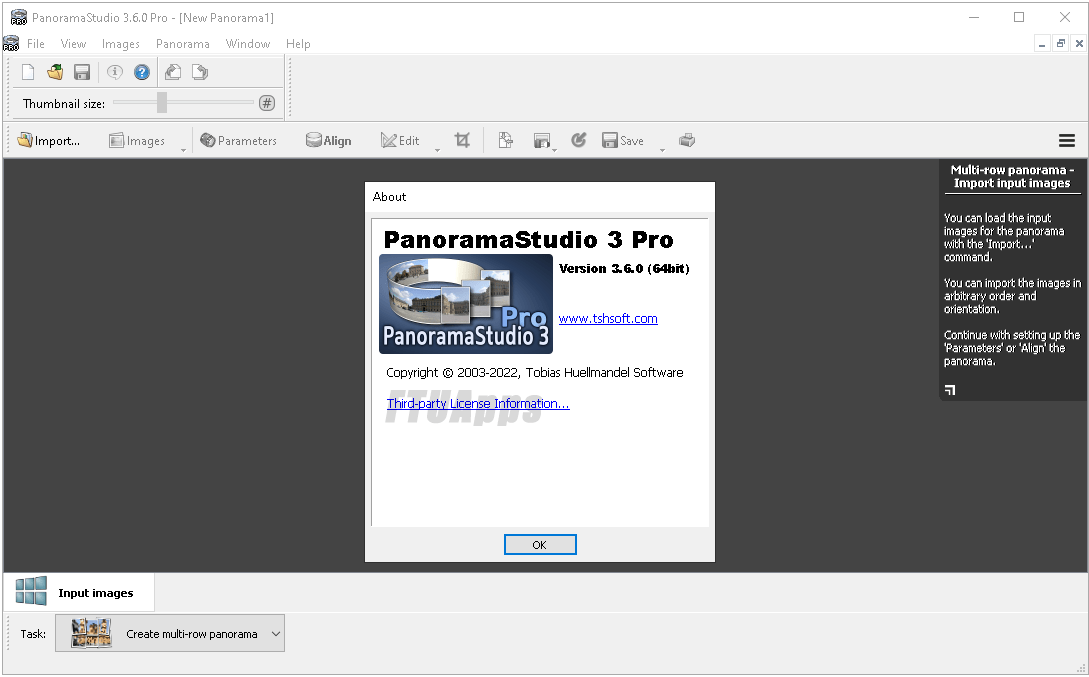Click the Save button in main toolbar

point(623,140)
